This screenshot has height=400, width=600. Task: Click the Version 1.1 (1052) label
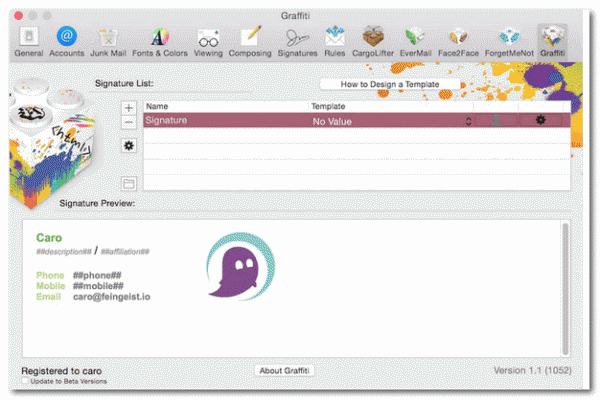[x=533, y=370]
